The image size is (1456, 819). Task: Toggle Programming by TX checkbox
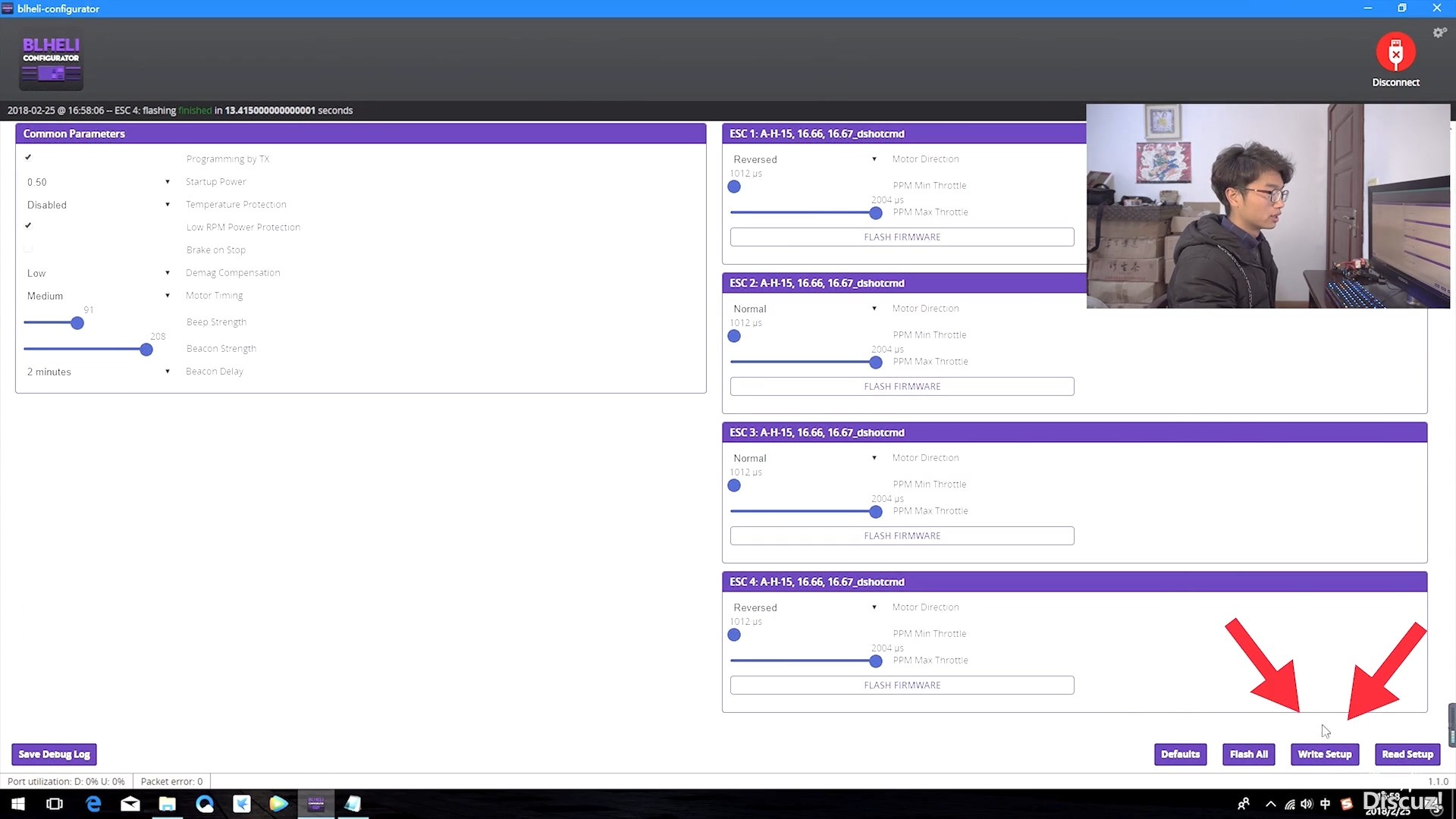click(28, 158)
